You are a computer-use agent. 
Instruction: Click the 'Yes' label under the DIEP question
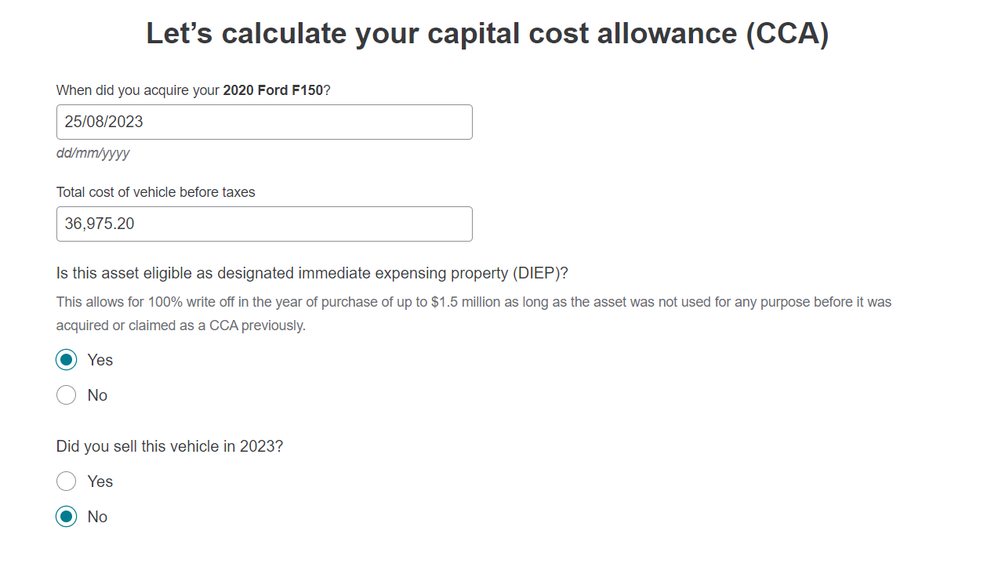coord(100,360)
